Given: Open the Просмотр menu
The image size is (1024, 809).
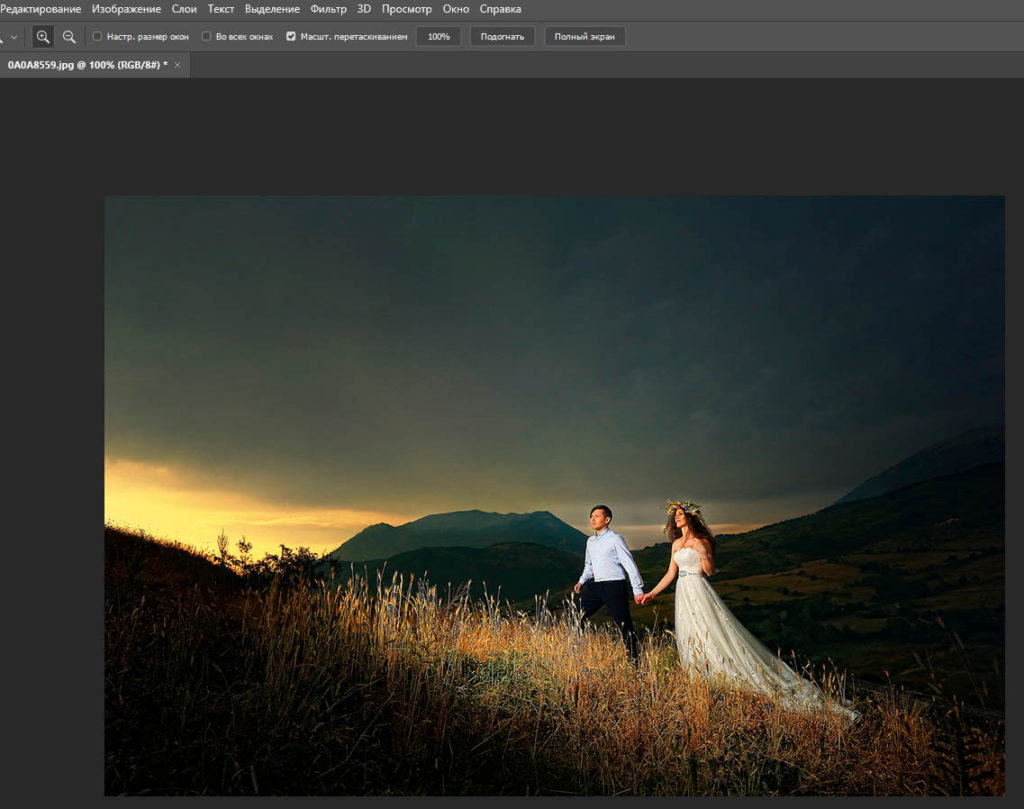Looking at the screenshot, I should 407,9.
